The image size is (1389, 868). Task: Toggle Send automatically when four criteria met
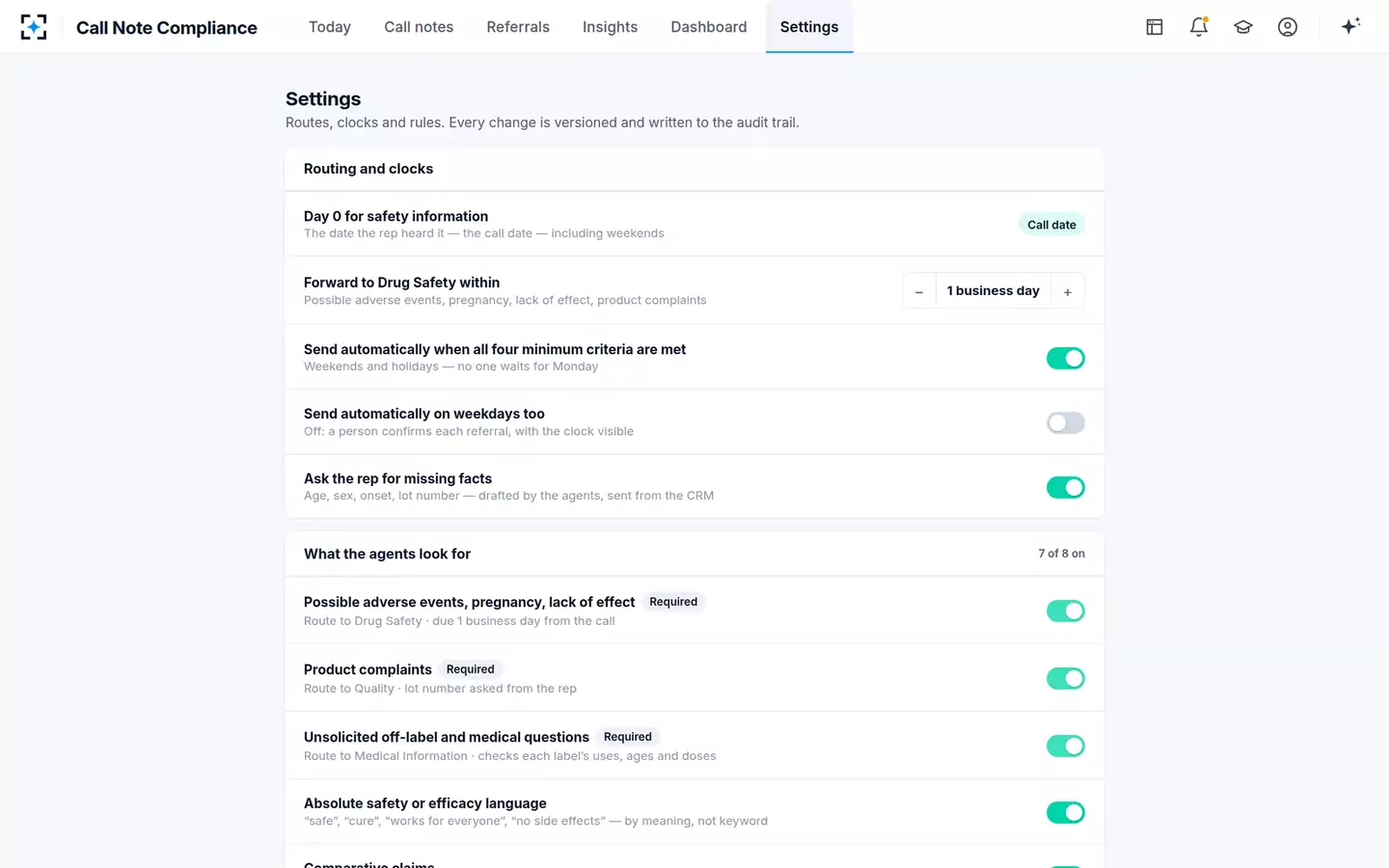pos(1066,358)
